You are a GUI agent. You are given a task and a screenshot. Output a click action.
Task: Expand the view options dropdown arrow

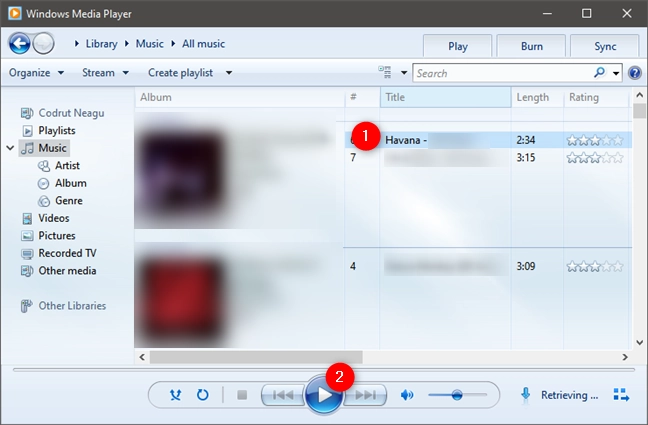(404, 73)
